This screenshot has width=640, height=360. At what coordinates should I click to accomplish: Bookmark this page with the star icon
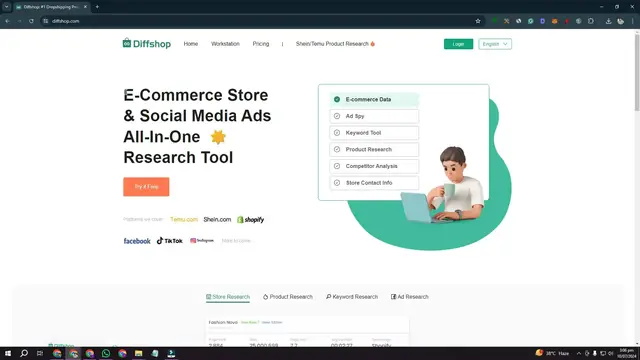pos(478,21)
